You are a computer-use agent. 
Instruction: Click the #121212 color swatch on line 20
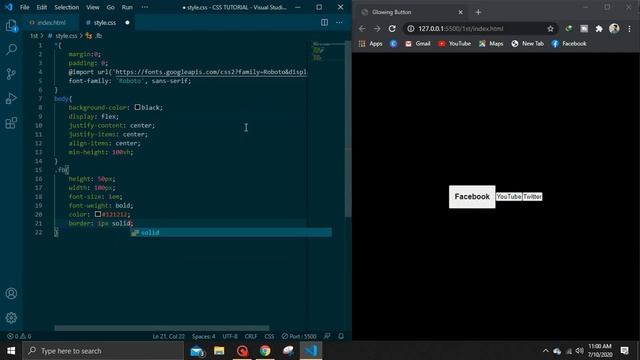coord(98,214)
